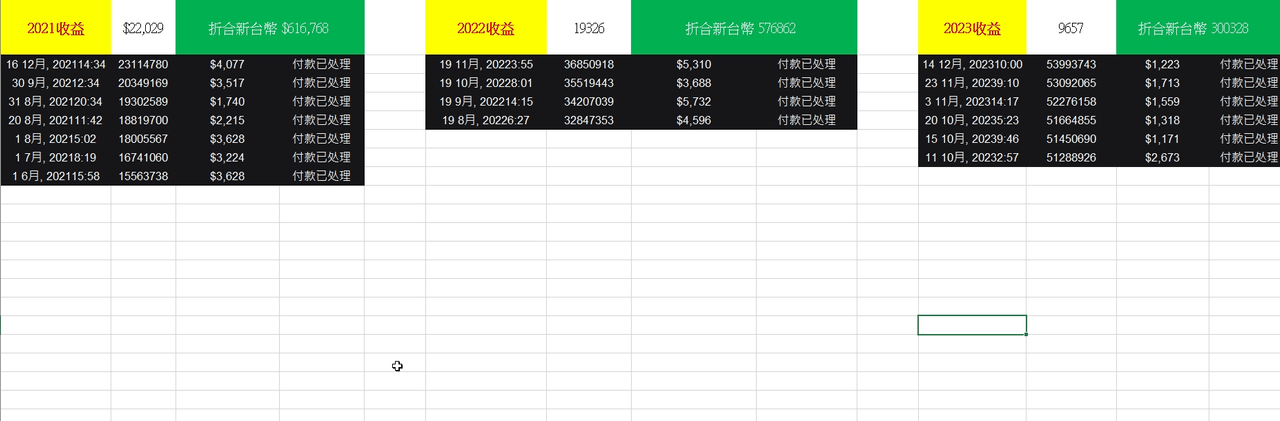Screen dimensions: 1280x421
Task: Select ID cell 32847353
Action: tap(589, 120)
